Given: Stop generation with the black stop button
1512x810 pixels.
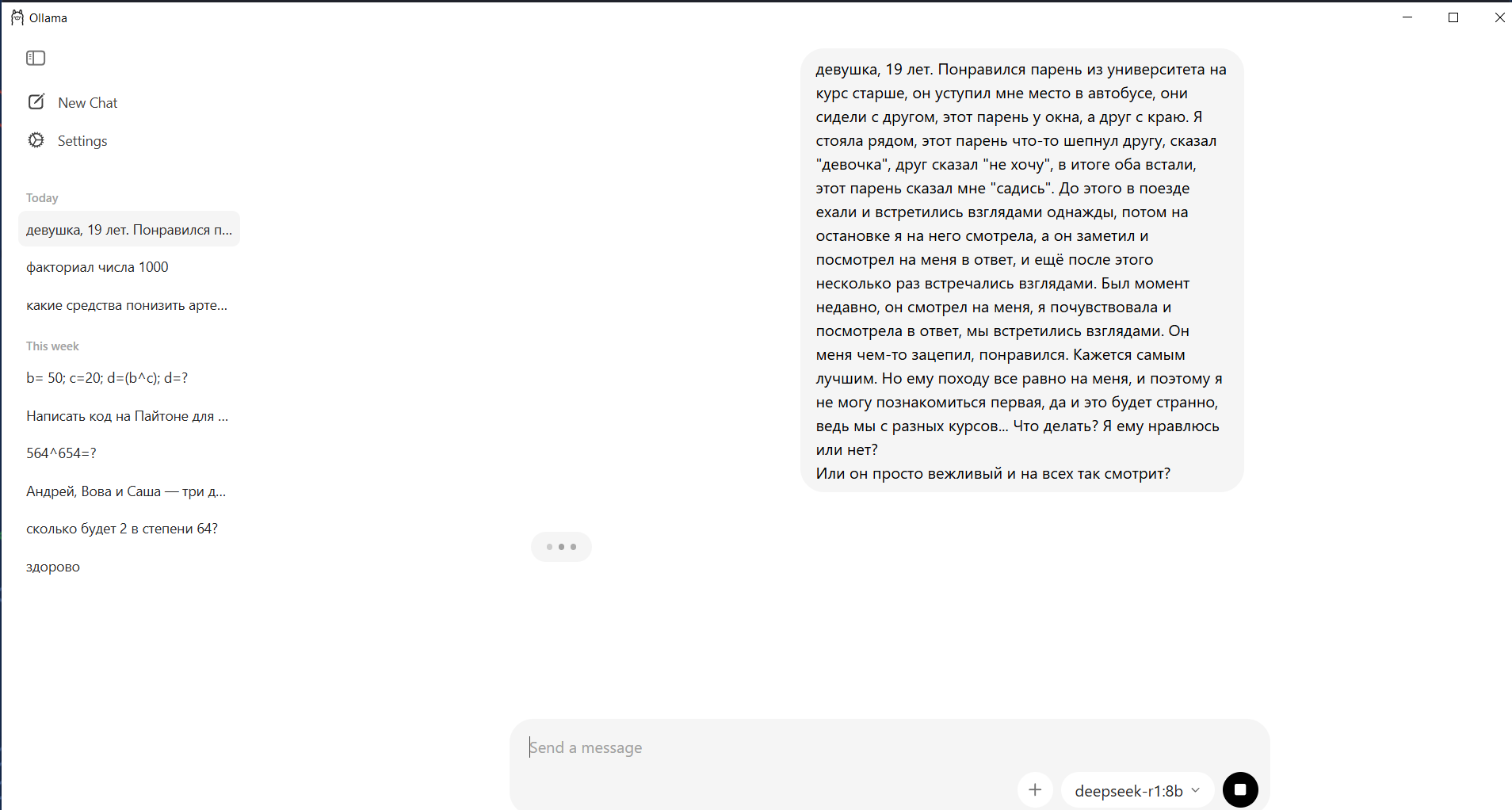Looking at the screenshot, I should pyautogui.click(x=1240, y=789).
